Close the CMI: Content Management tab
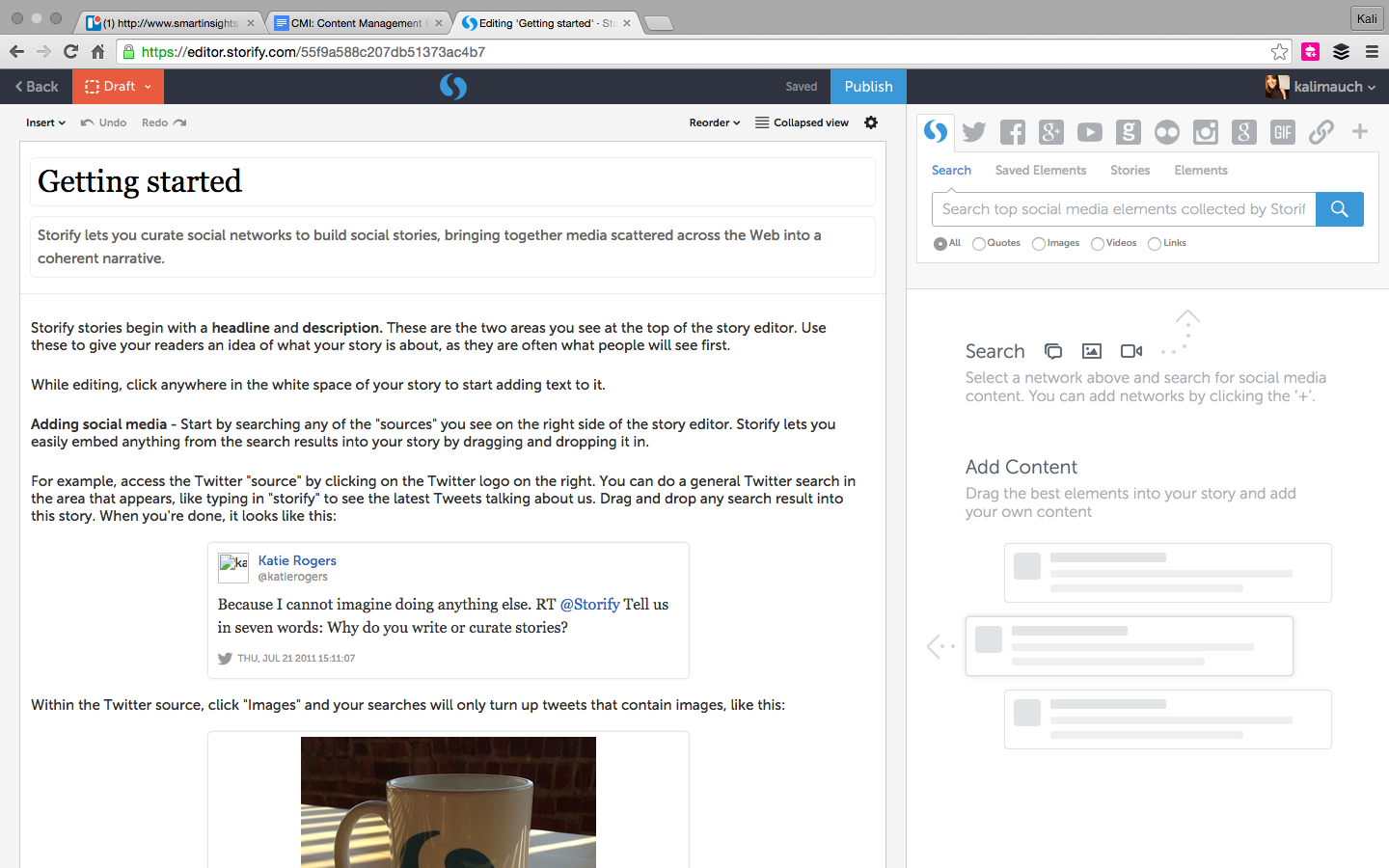1389x868 pixels. point(439,23)
